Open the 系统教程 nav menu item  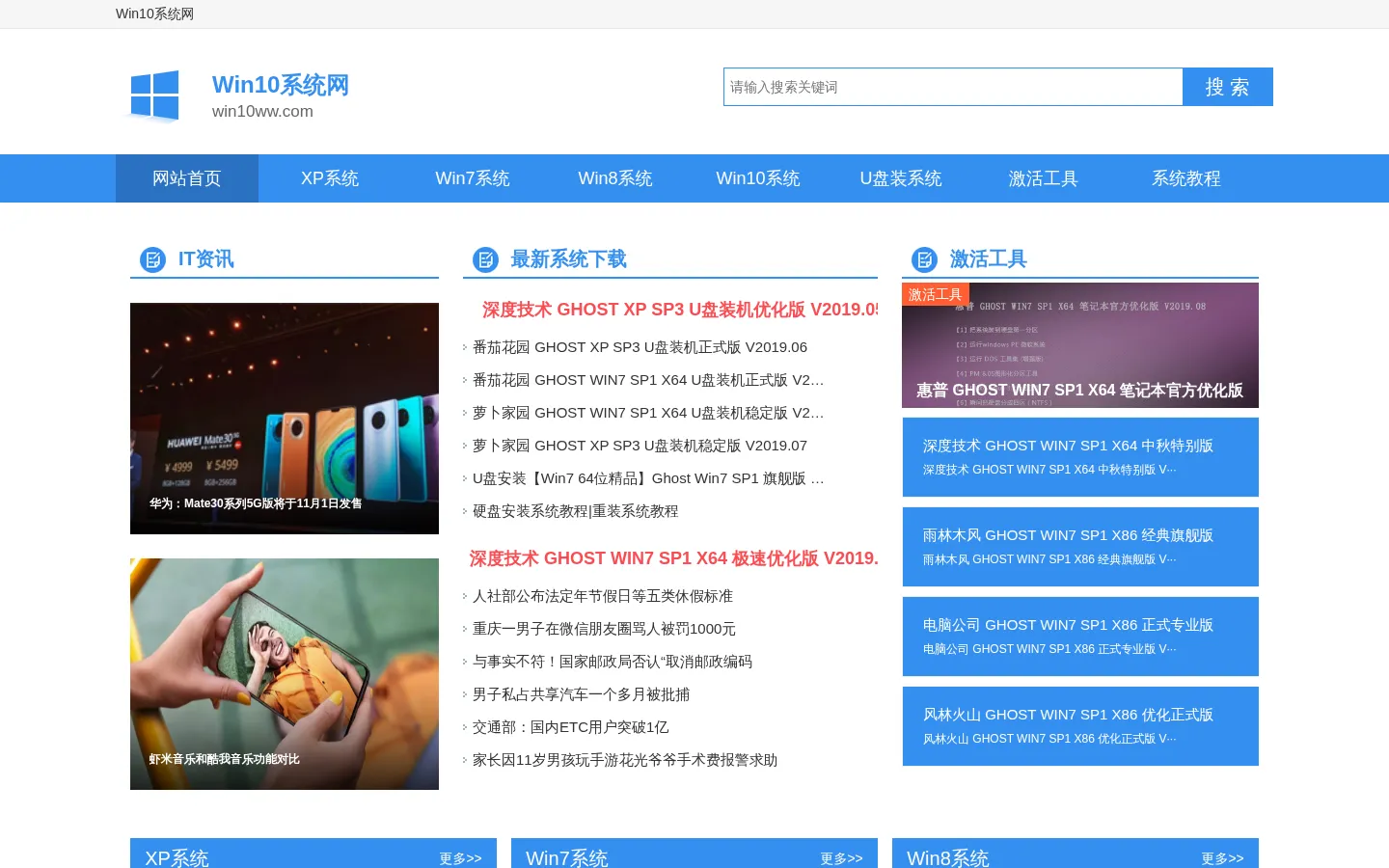click(1186, 178)
